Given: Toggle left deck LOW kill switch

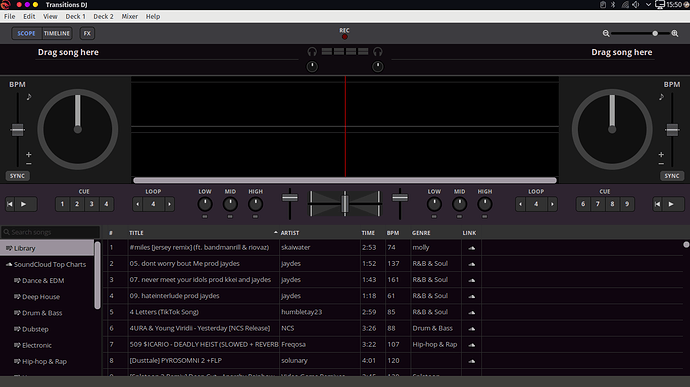Looking at the screenshot, I should (205, 217).
